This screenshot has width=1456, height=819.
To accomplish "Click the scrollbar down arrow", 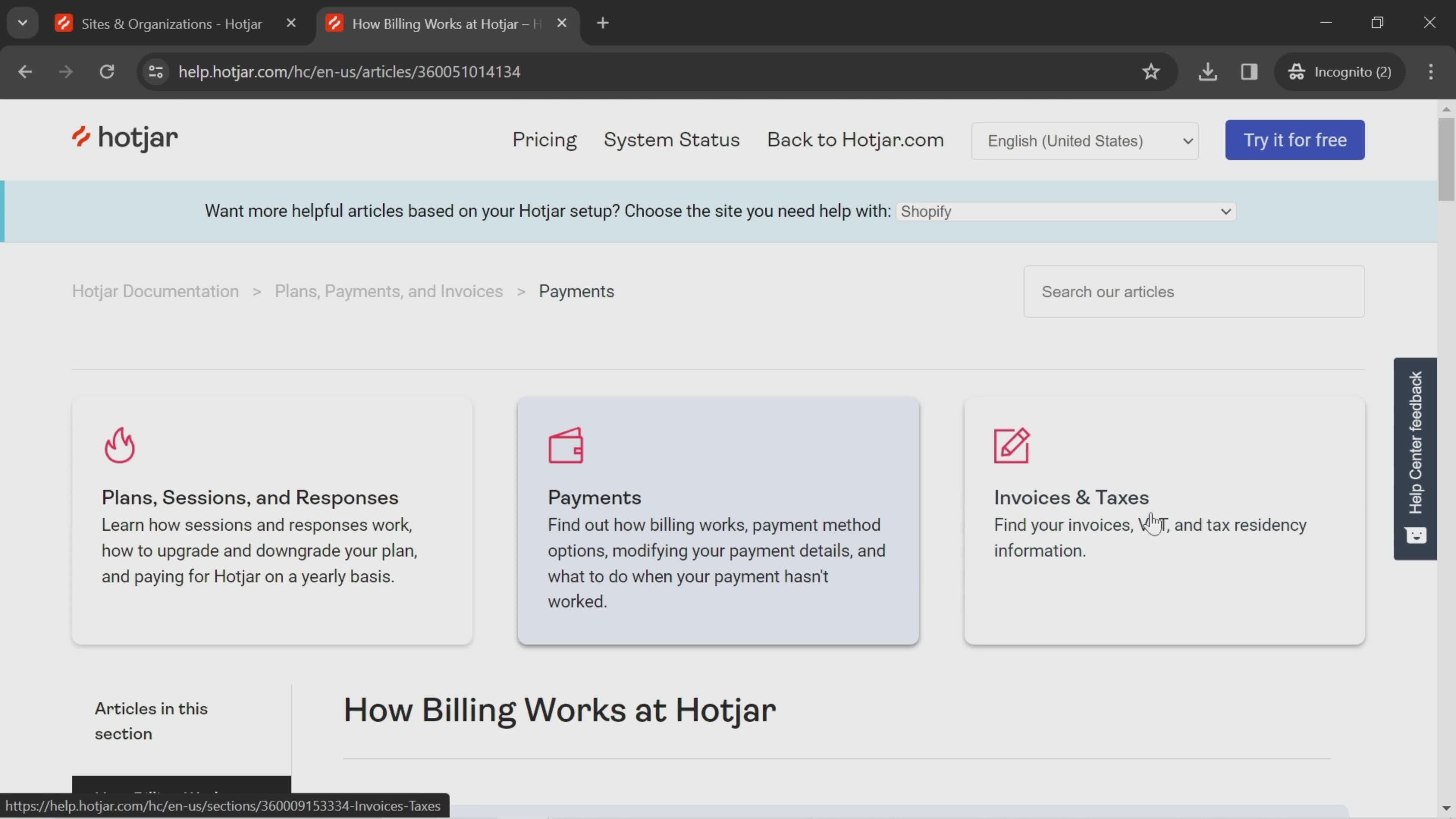I will coord(1447,809).
